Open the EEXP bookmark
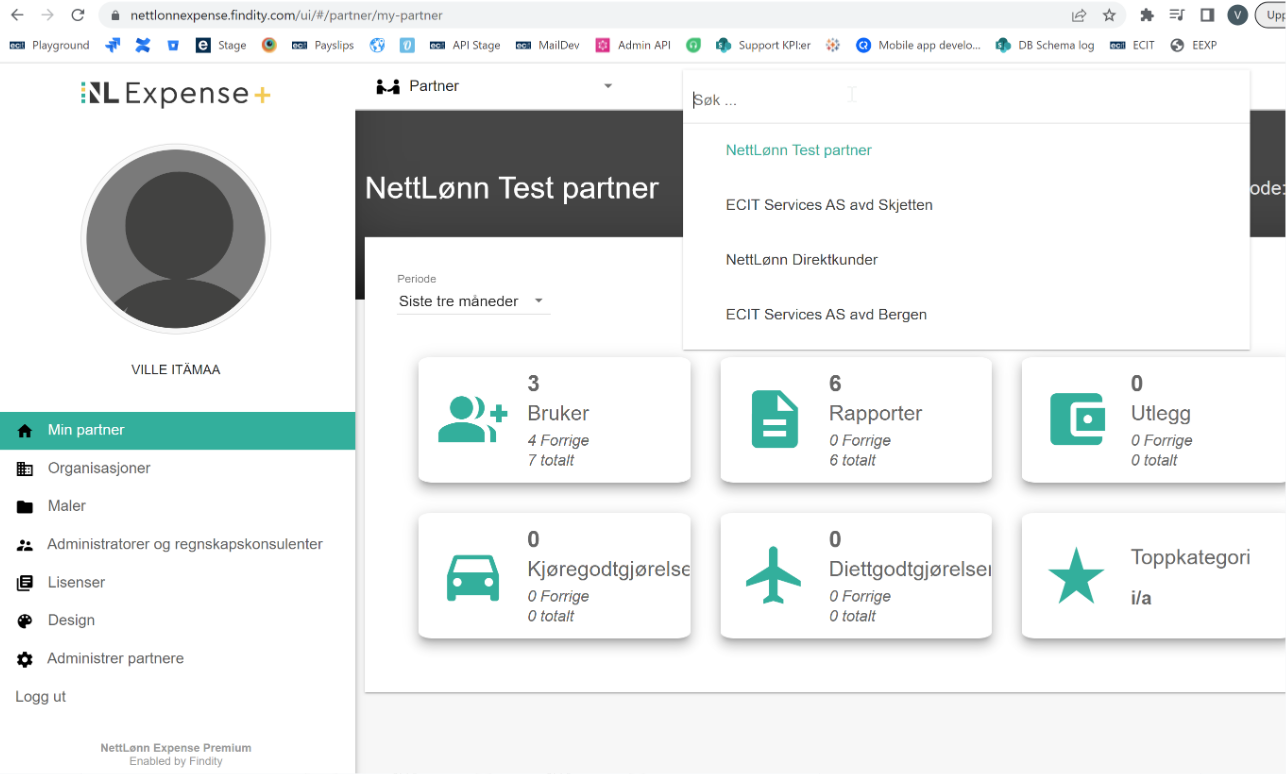Image resolution: width=1286 pixels, height=774 pixels. click(x=1193, y=45)
